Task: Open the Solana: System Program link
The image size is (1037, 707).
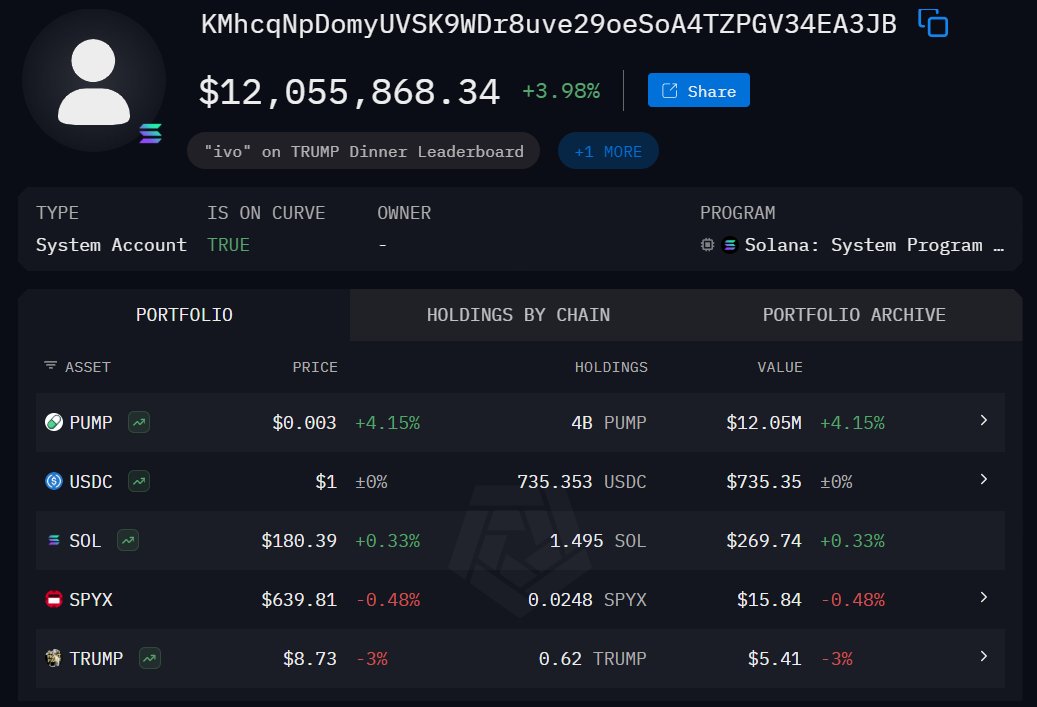Action: coord(874,245)
